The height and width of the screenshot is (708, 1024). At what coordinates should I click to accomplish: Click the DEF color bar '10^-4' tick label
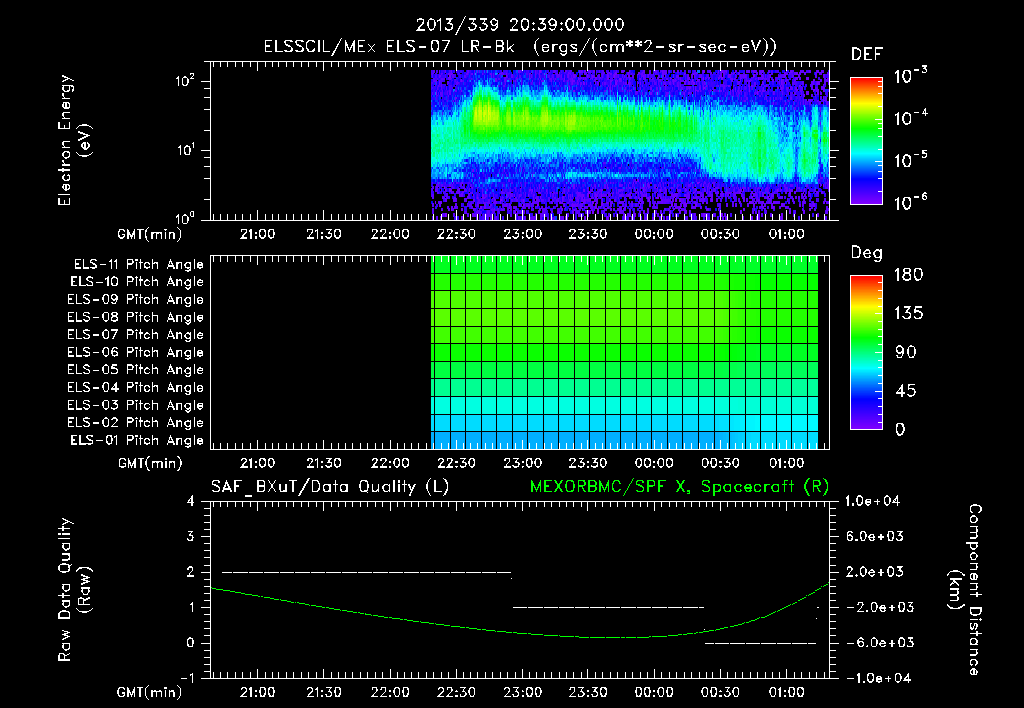point(910,118)
